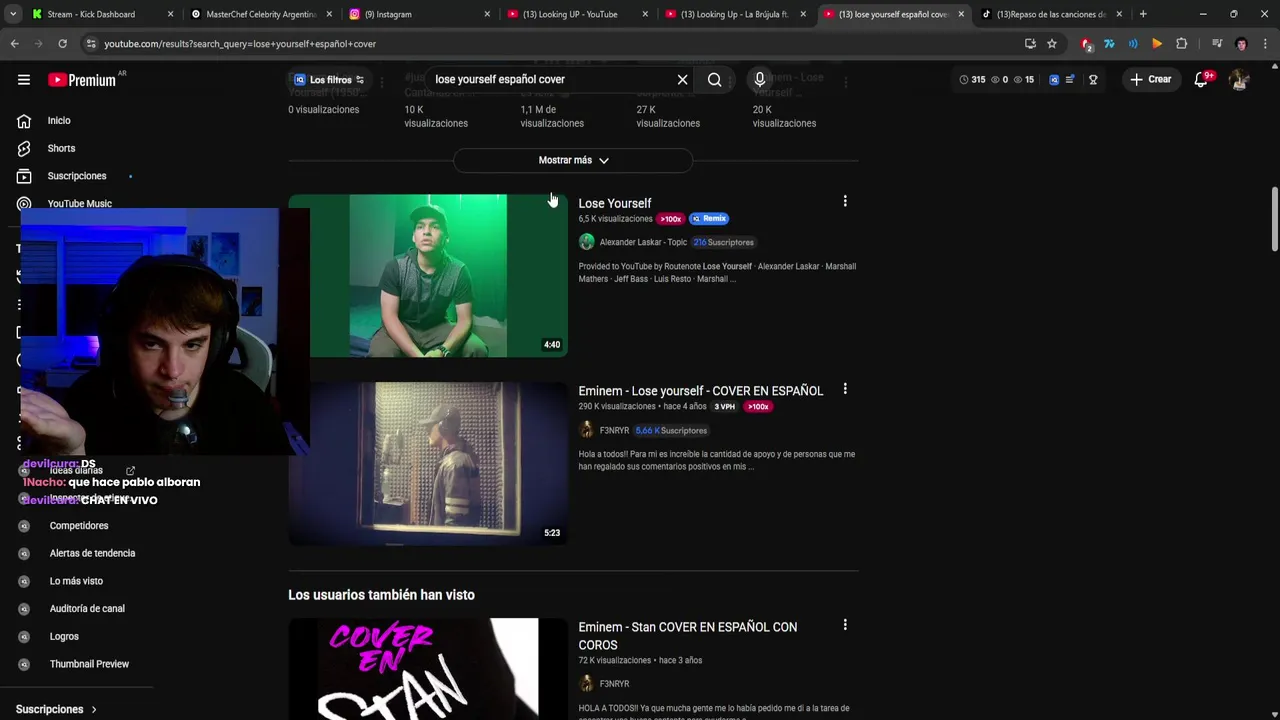Screen dimensions: 1280x720
Task: Open site information icon in the address bar
Action: (91, 44)
